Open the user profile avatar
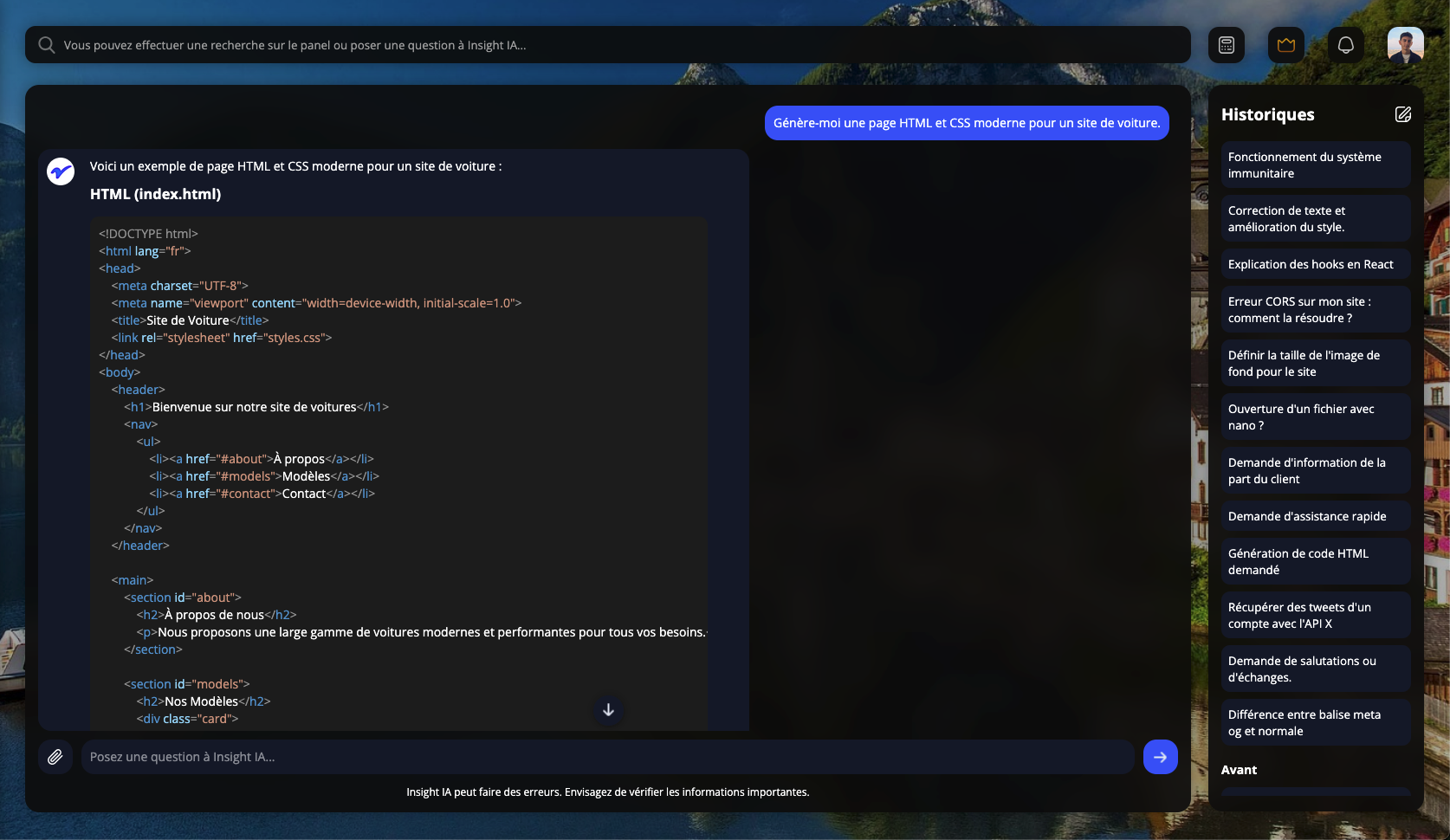Image resolution: width=1450 pixels, height=840 pixels. tap(1406, 45)
